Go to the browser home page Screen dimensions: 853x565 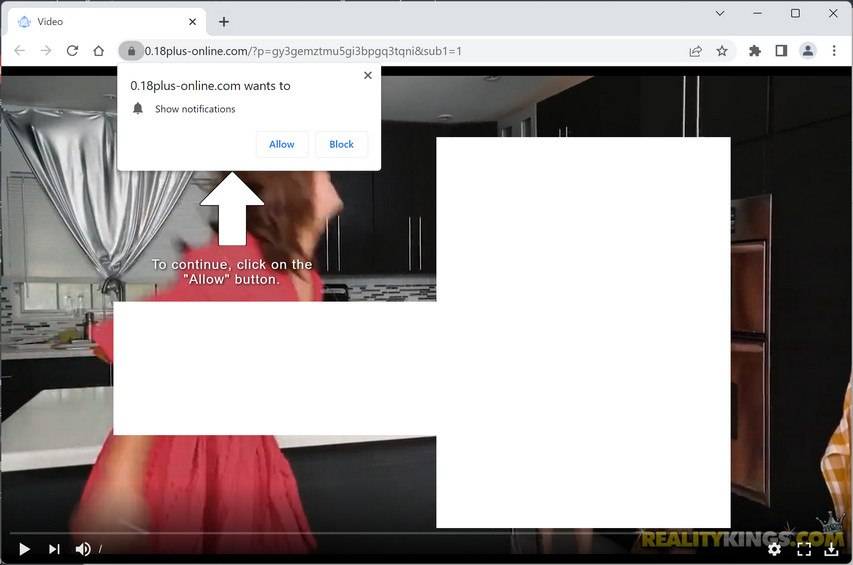click(98, 51)
